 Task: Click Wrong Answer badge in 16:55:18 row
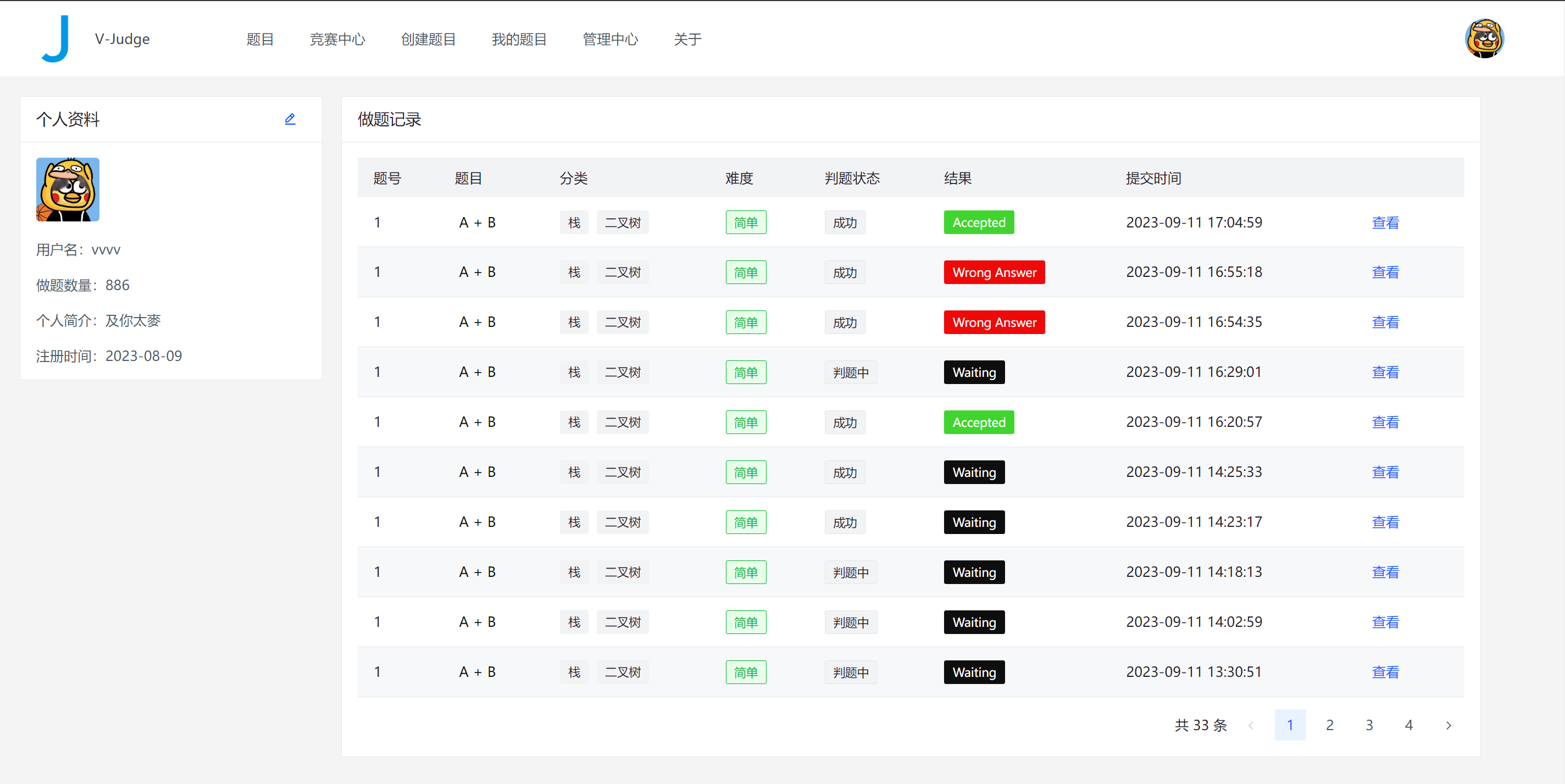point(994,272)
